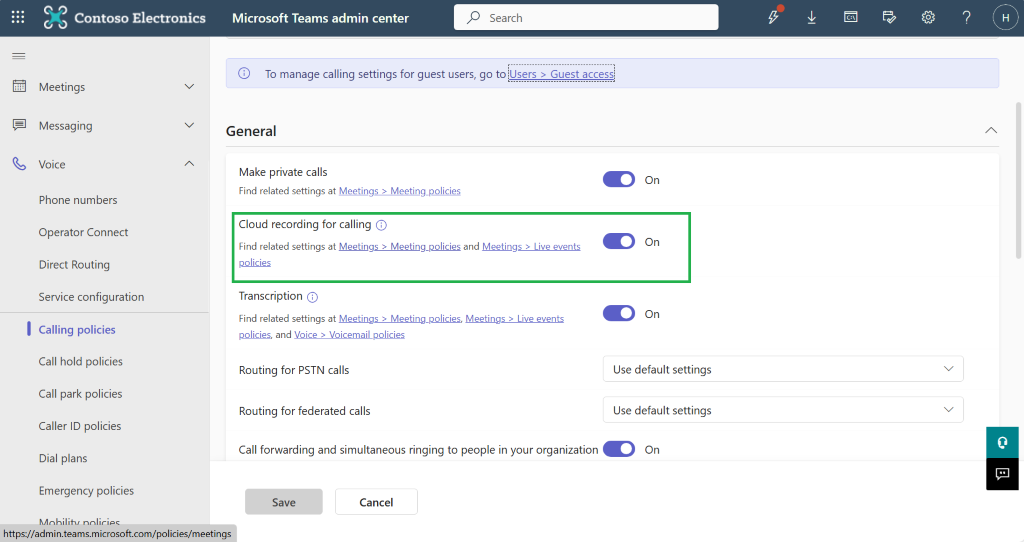Open Operator Connect in the sidebar
This screenshot has height=542, width=1024.
[83, 232]
